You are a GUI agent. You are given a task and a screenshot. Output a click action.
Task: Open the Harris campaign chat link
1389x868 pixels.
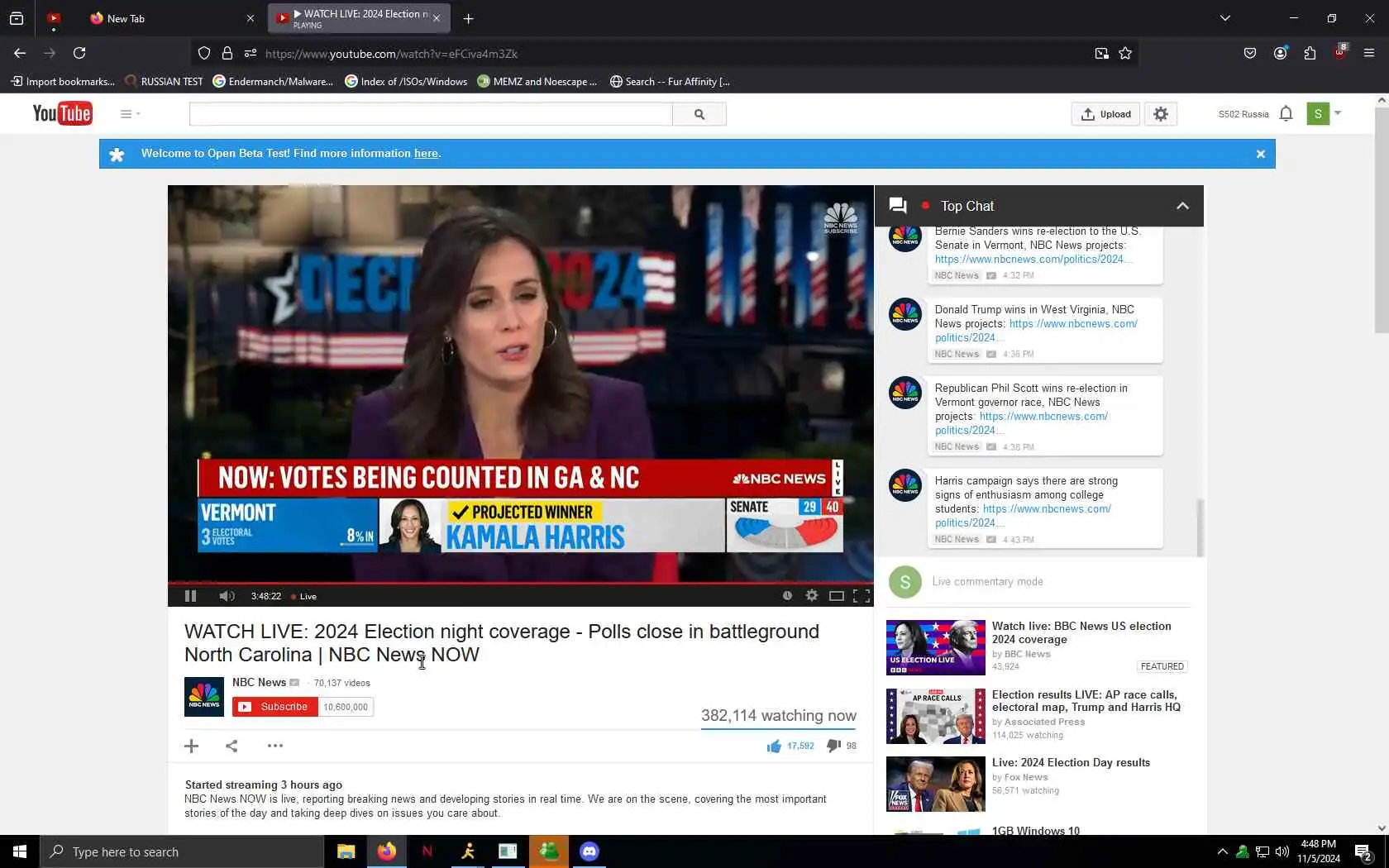point(1024,516)
